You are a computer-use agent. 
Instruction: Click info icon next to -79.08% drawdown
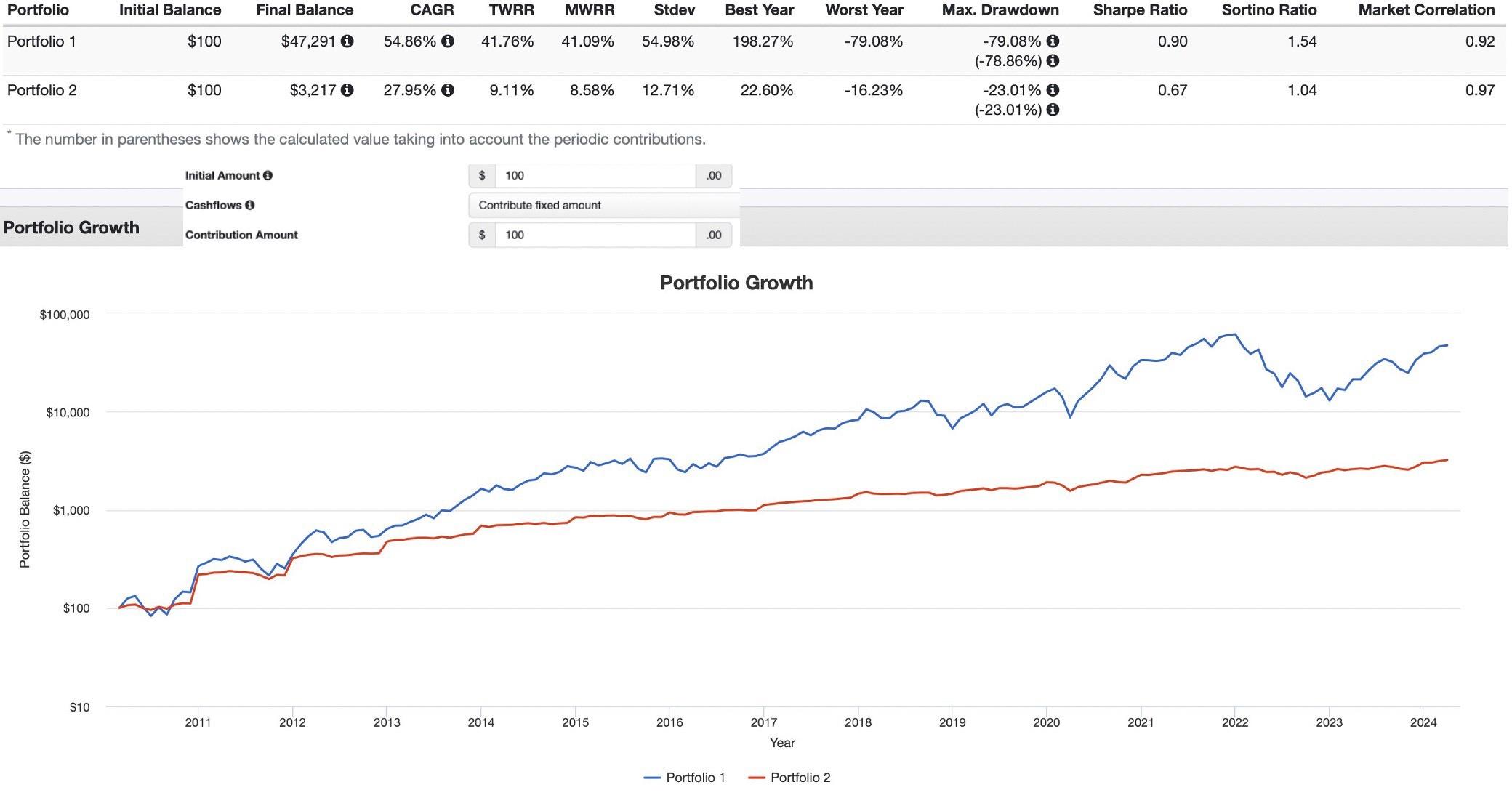click(1053, 41)
